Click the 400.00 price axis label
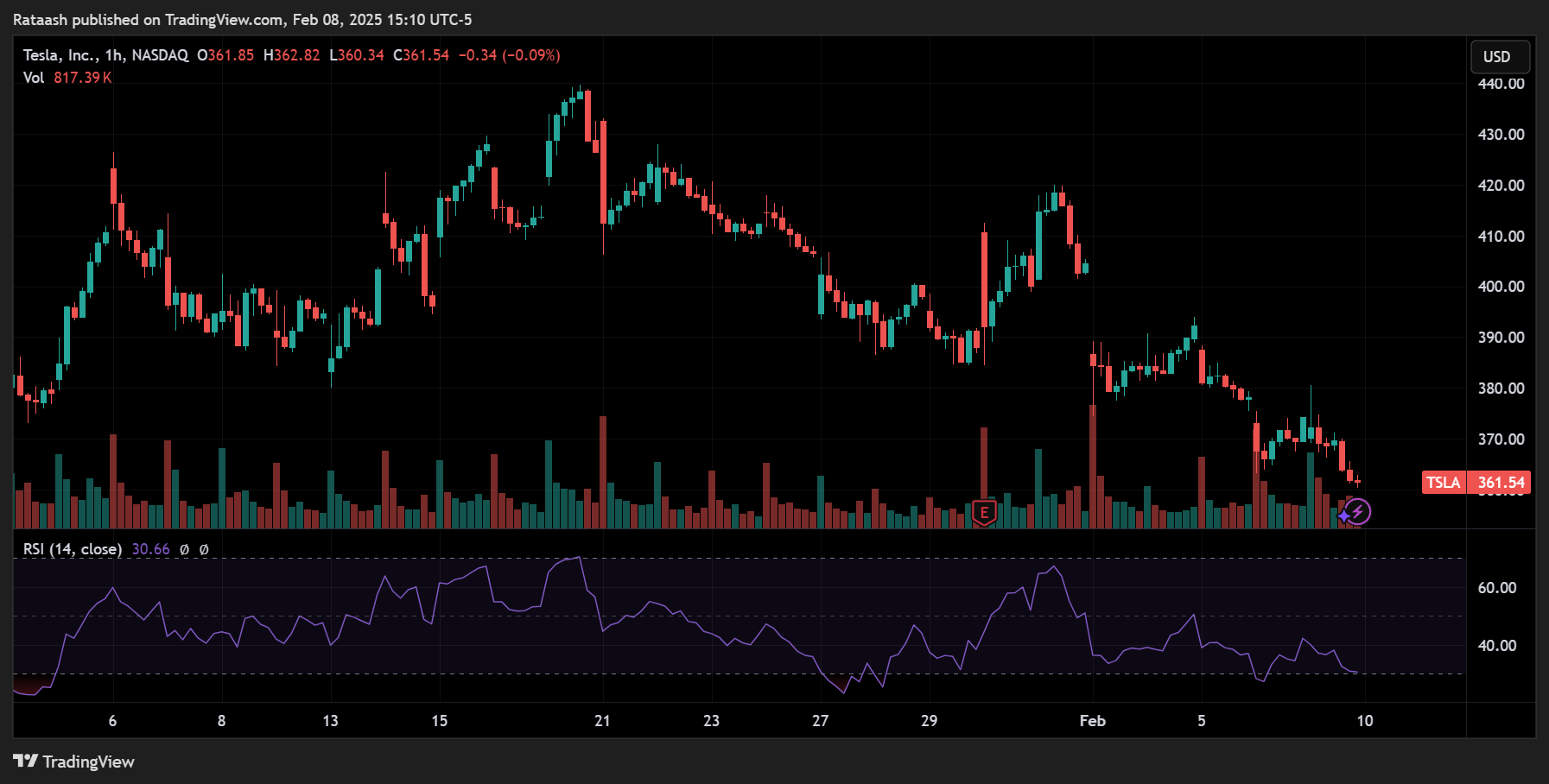 1501,287
